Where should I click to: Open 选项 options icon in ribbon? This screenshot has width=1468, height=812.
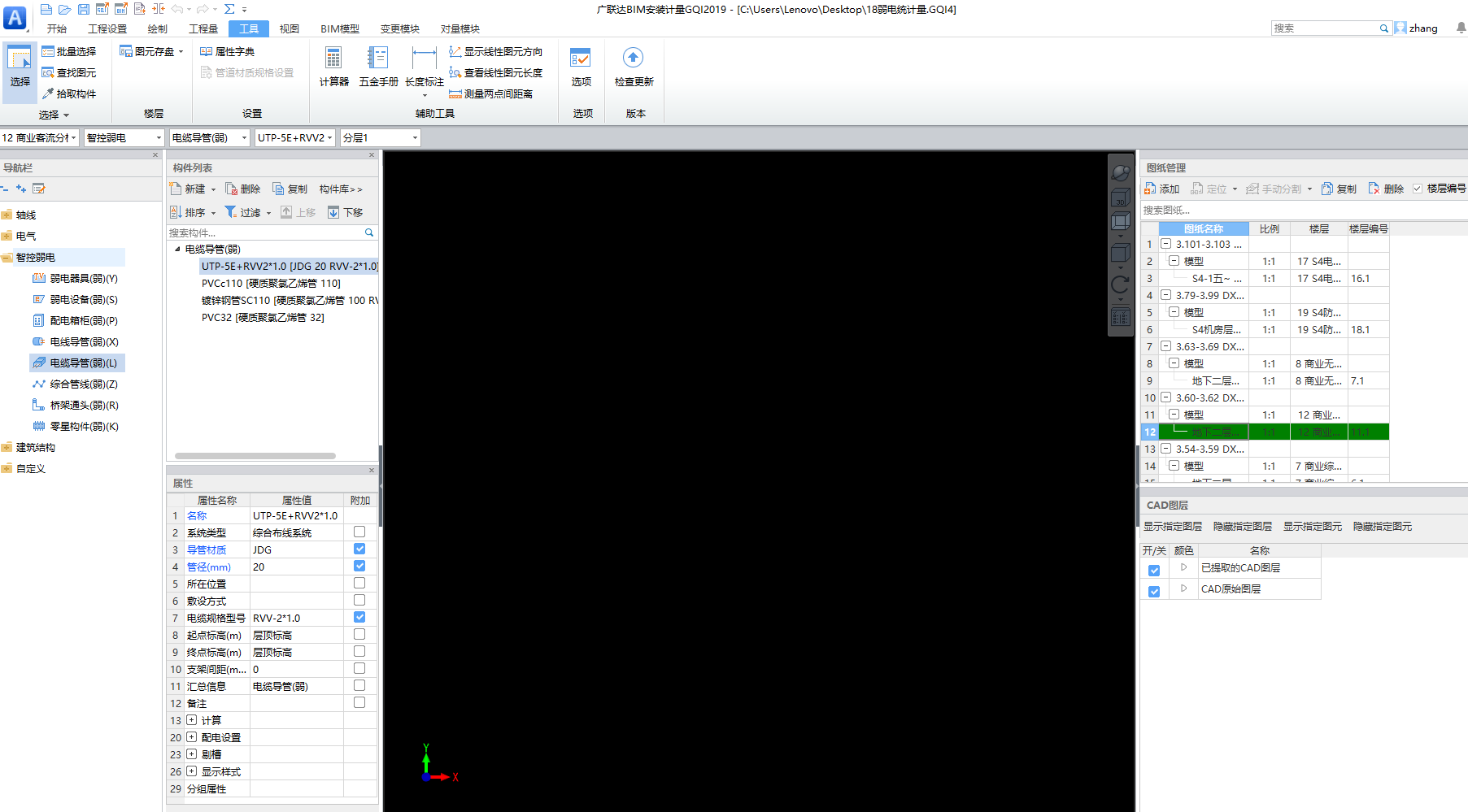581,59
